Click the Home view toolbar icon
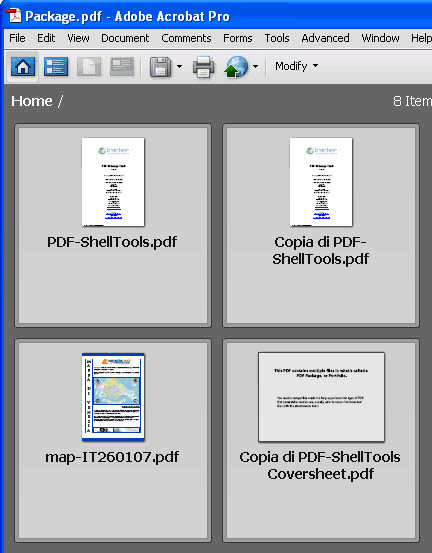This screenshot has width=432, height=553. click(23, 66)
